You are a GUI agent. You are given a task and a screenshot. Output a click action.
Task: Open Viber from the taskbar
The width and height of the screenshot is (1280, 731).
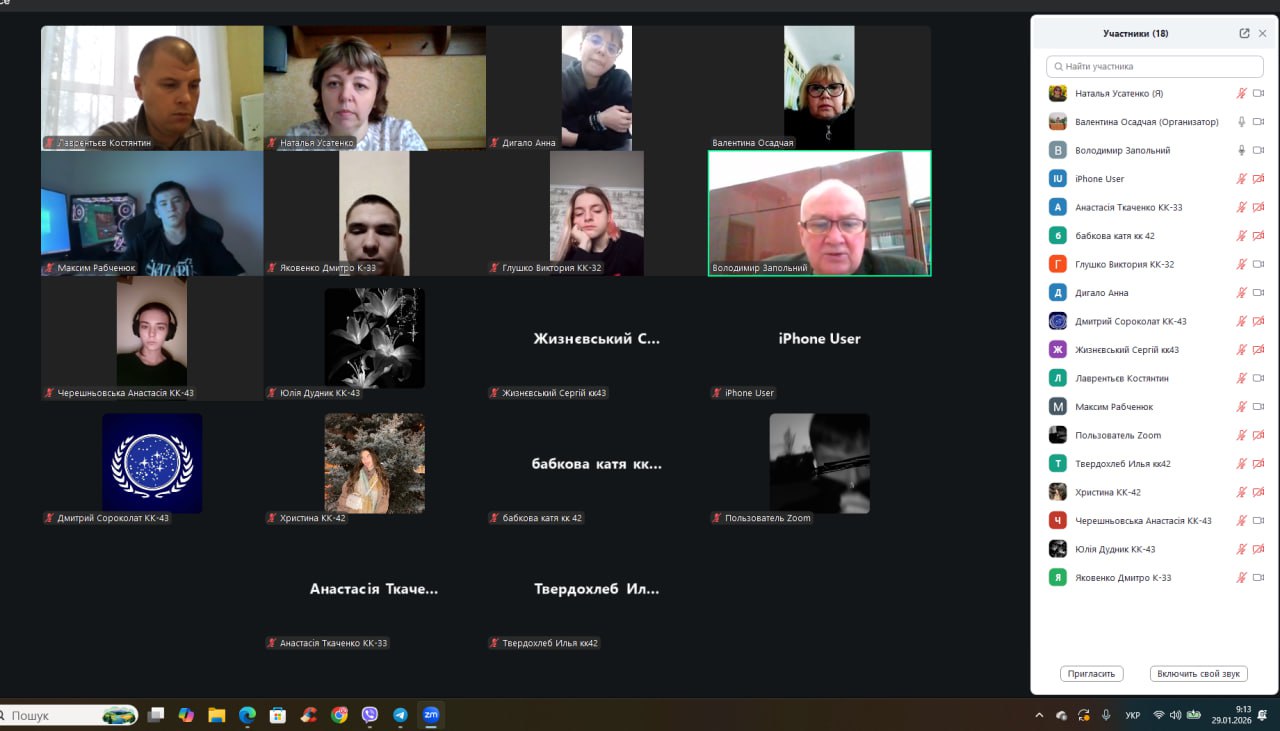(x=370, y=715)
